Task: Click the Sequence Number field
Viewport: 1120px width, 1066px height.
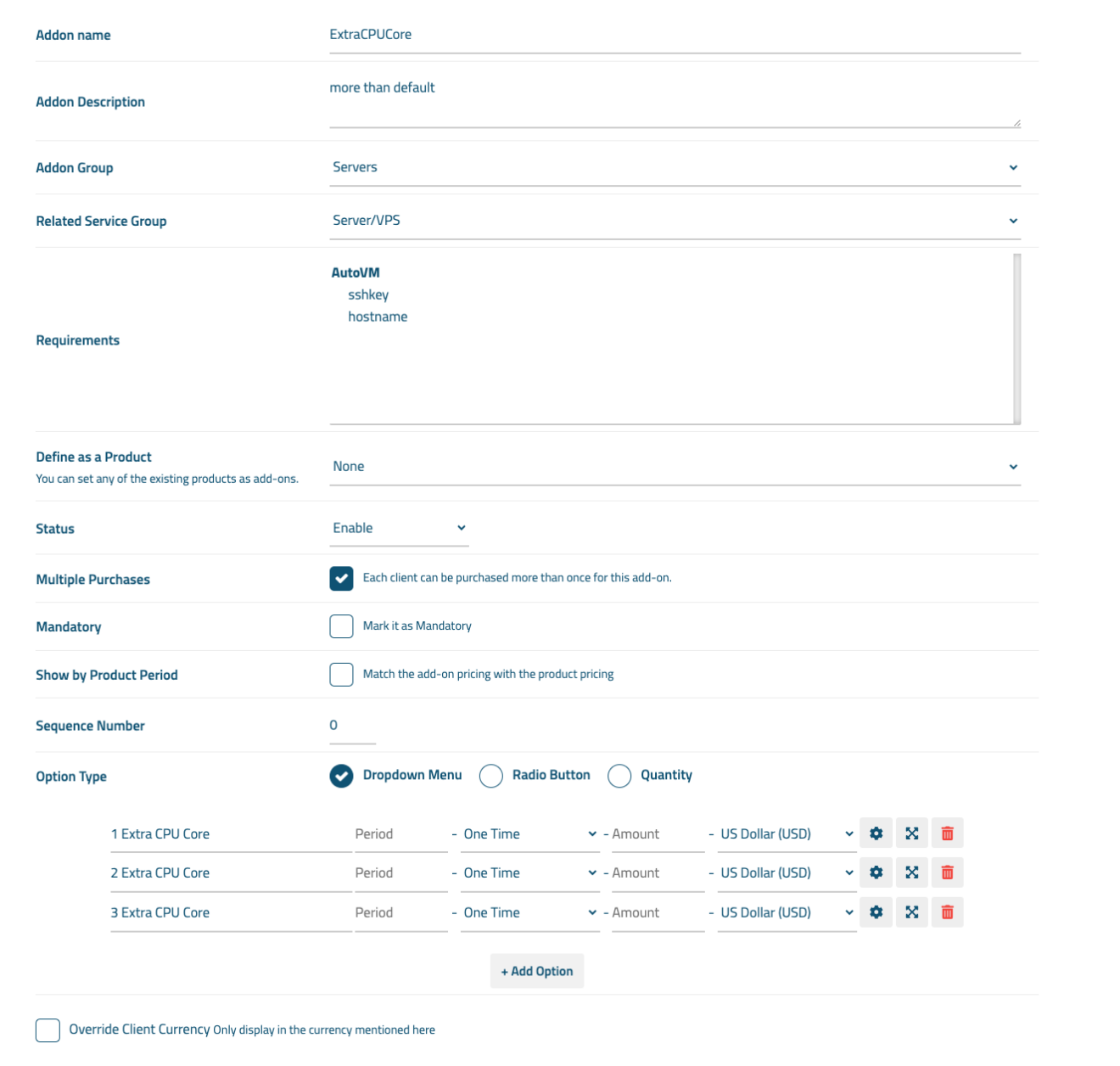Action: coord(352,726)
